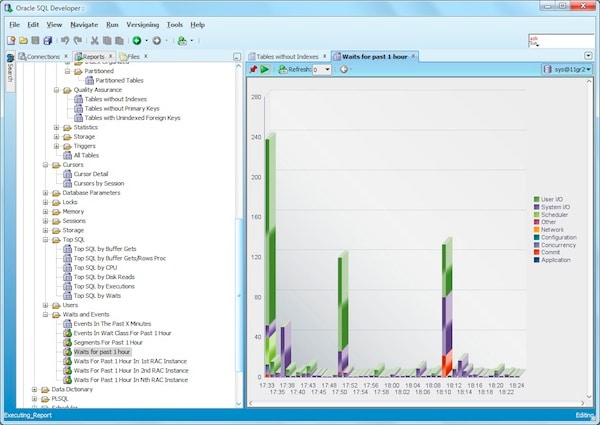Select Top SQL by CPU report
This screenshot has height=425, width=600.
[95, 268]
